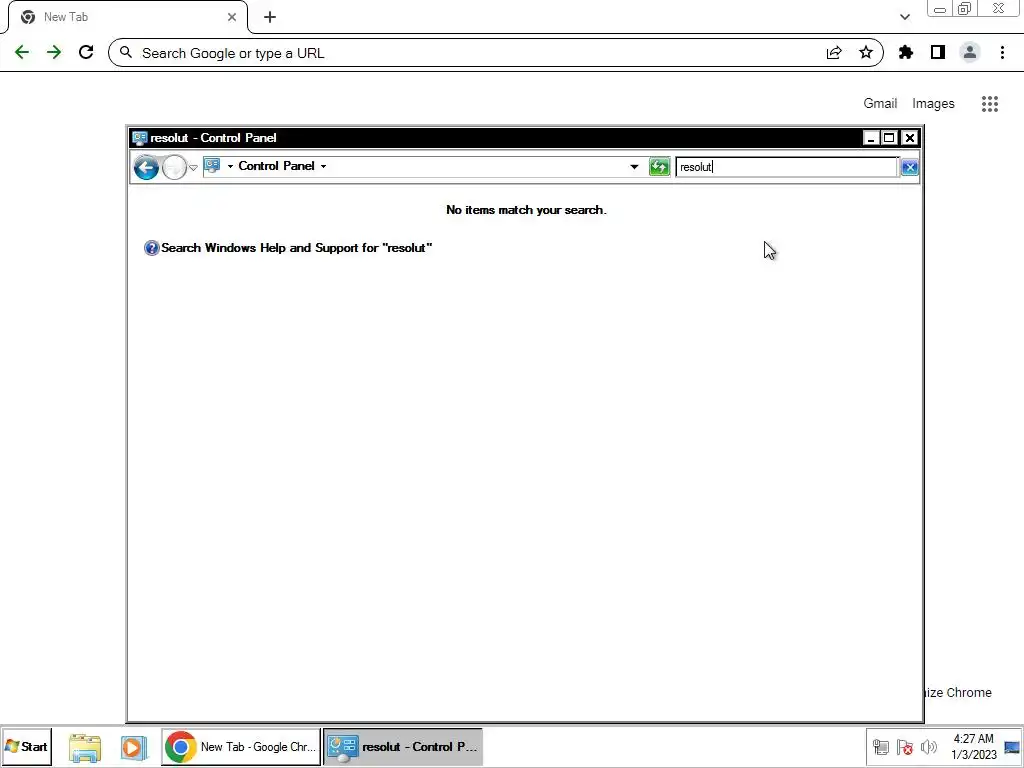The height and width of the screenshot is (768, 1024).
Task: Clear search with blue X button
Action: [909, 168]
